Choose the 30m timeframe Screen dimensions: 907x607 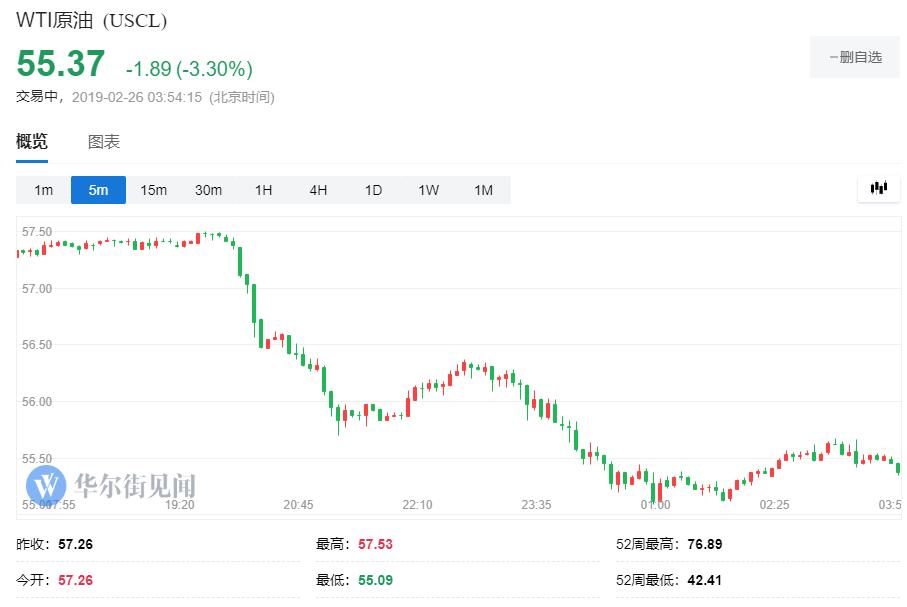point(208,190)
